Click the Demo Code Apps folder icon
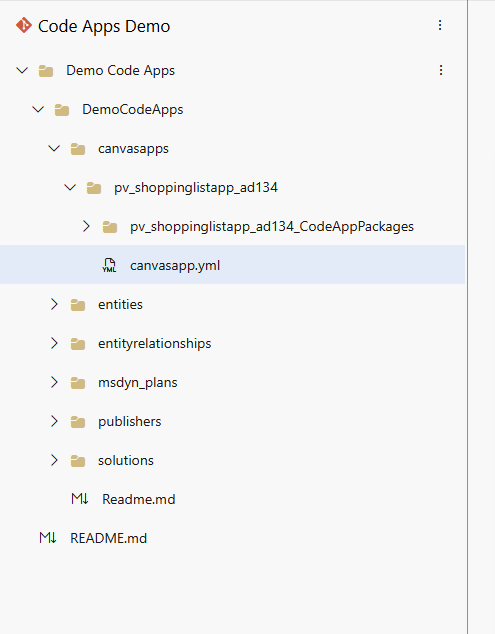This screenshot has height=634, width=495. tap(46, 71)
